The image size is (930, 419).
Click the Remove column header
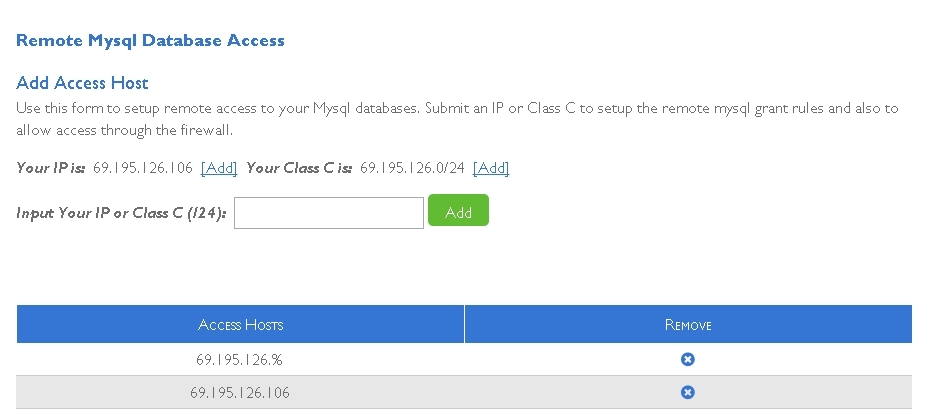tap(688, 324)
